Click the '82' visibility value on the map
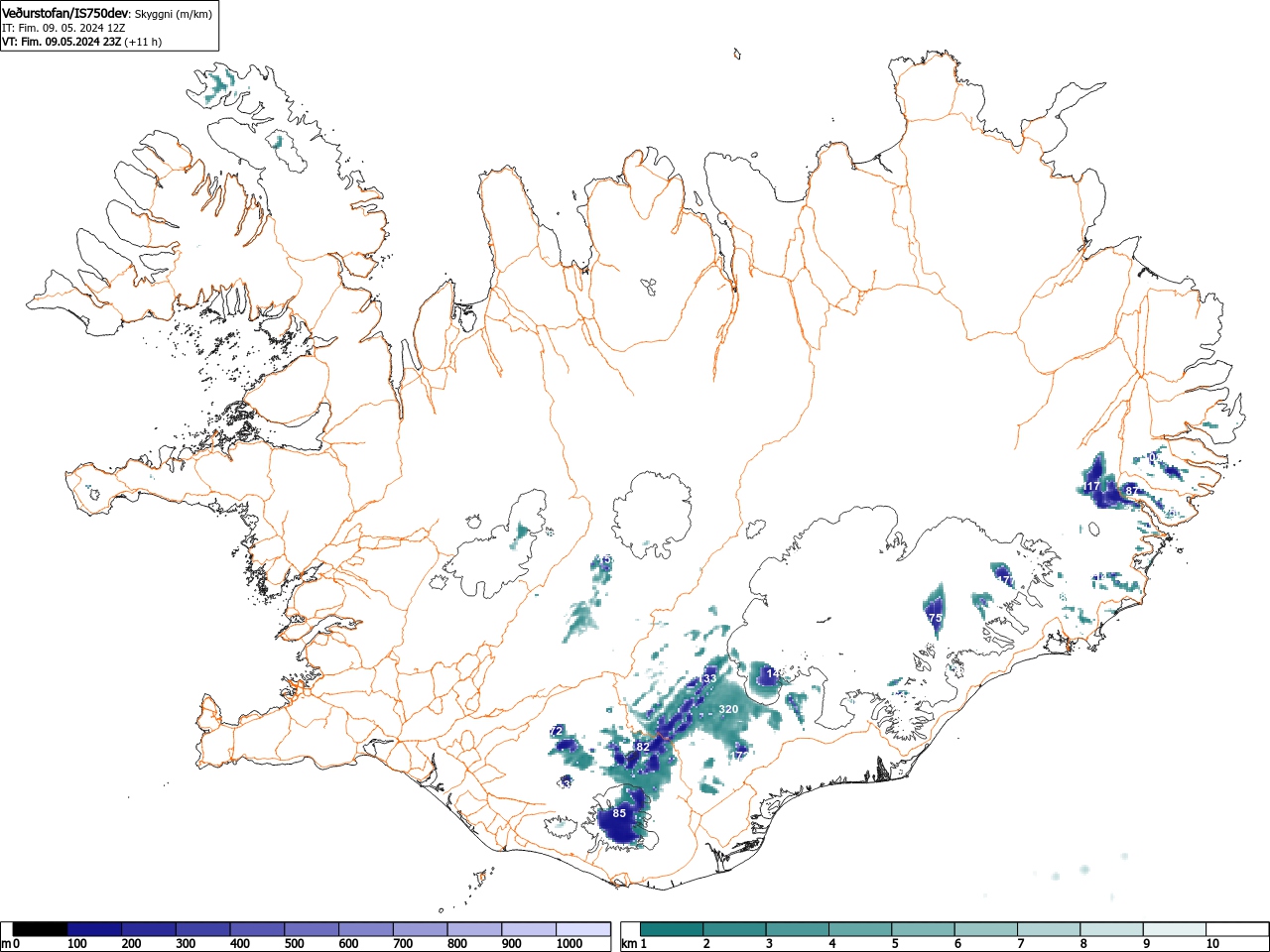Screen dimensions: 1270x952 click(x=643, y=747)
